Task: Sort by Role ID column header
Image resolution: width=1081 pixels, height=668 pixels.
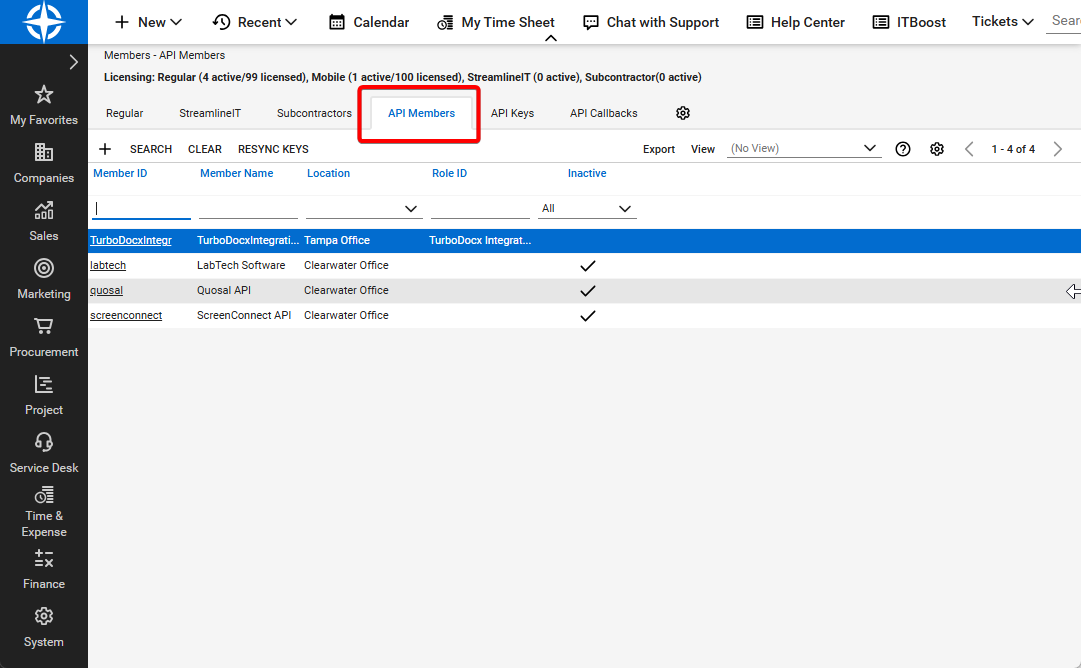Action: pyautogui.click(x=449, y=173)
